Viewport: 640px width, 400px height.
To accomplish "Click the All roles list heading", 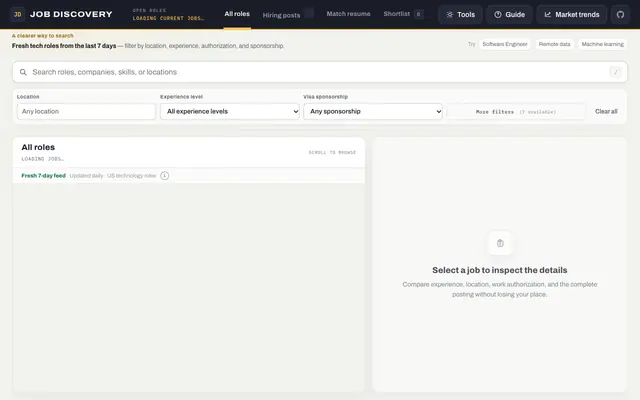I will pyautogui.click(x=38, y=147).
